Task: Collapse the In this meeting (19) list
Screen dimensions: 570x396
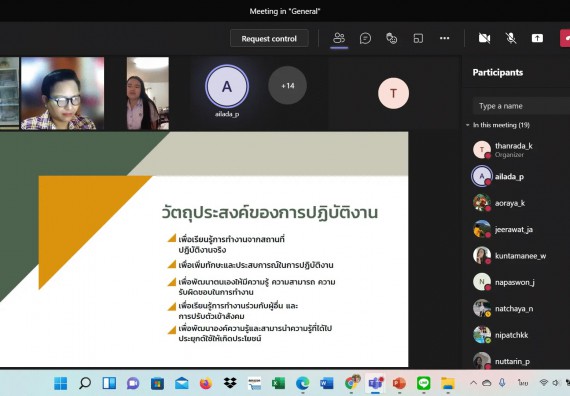Action: click(x=467, y=125)
